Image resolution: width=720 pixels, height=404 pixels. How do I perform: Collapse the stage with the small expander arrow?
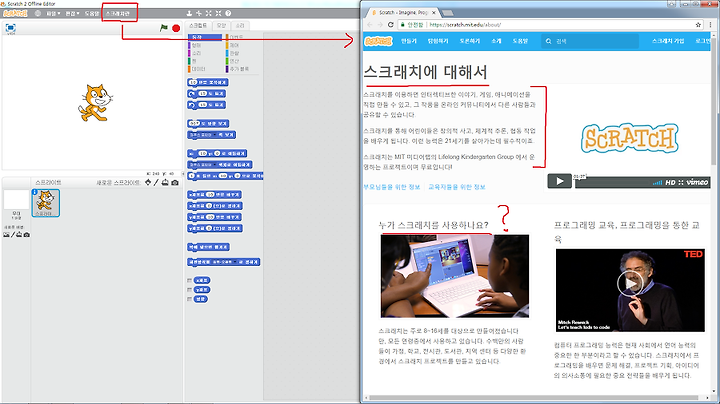point(184,174)
